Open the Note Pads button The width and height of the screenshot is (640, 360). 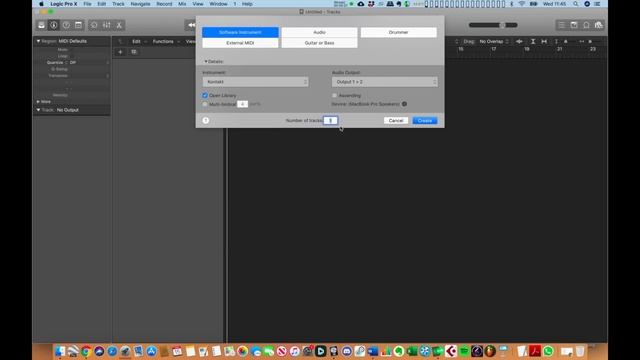574,25
